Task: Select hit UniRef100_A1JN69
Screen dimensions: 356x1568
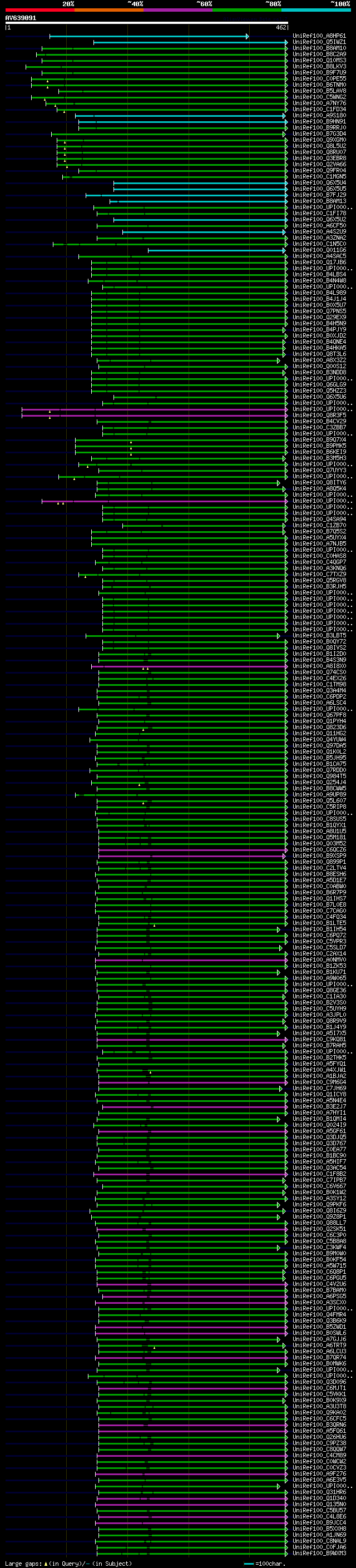Action: click(x=319, y=1536)
